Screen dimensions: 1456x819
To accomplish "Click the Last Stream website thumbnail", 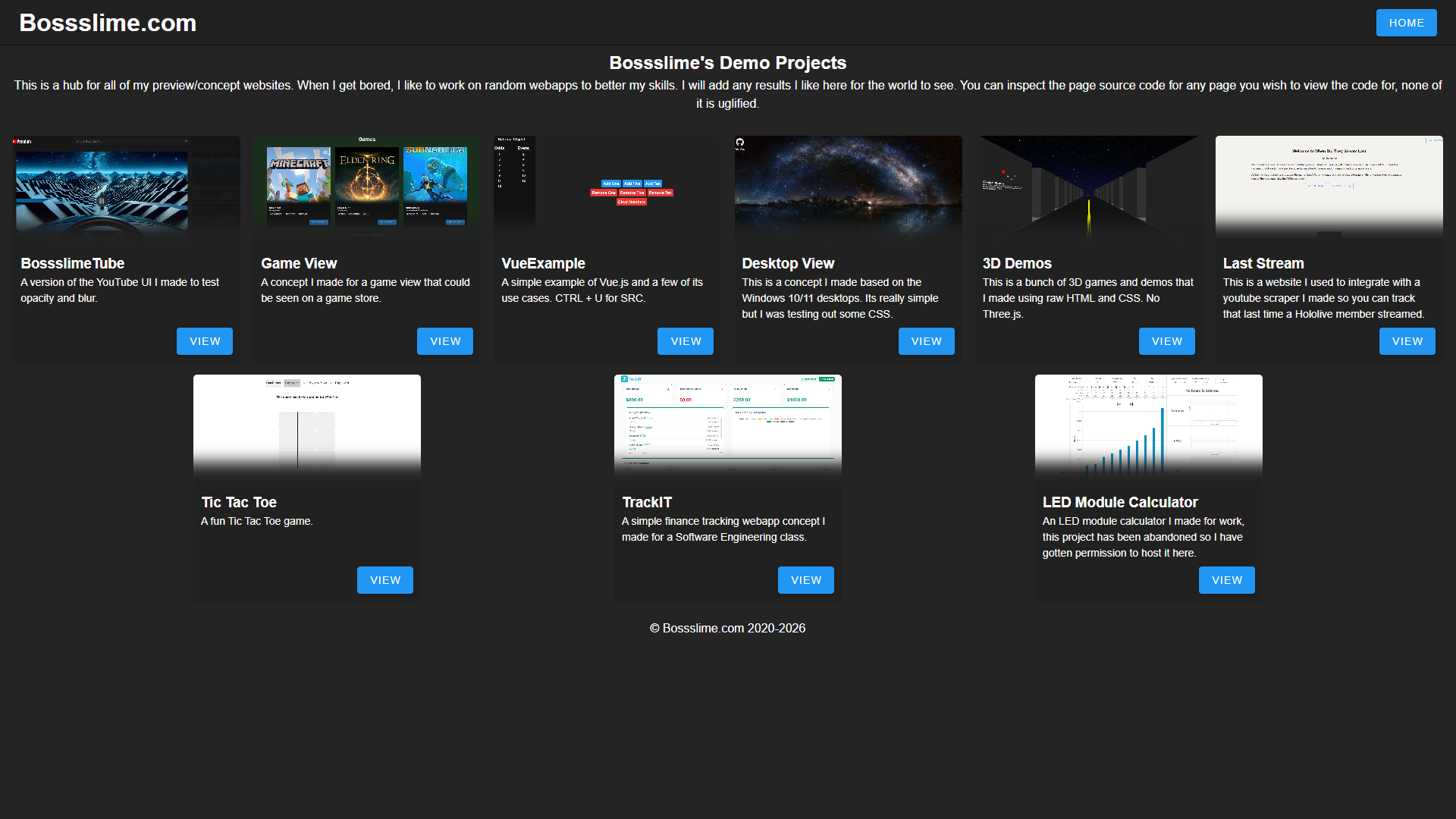I will click(1329, 186).
